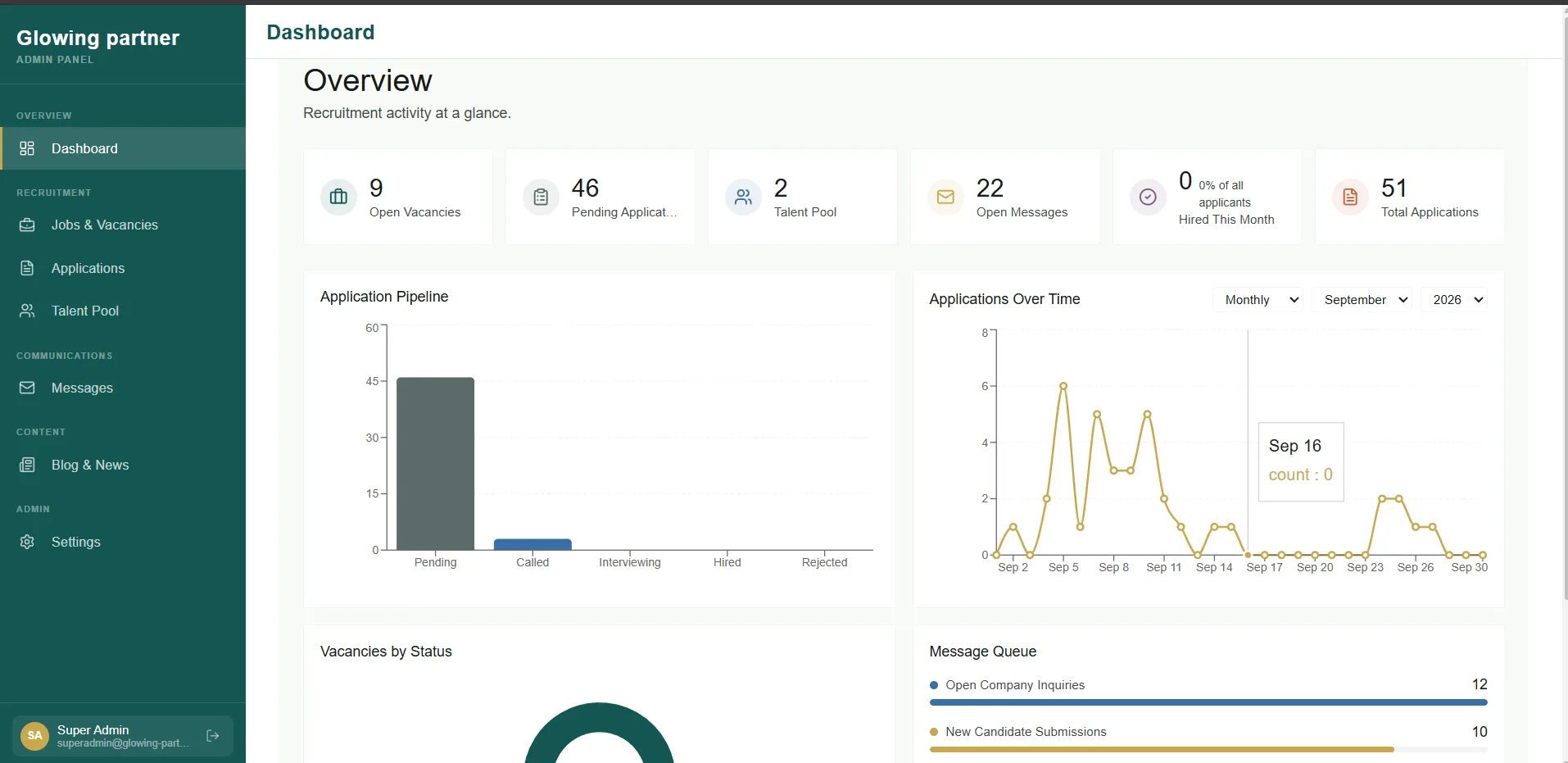The image size is (1568, 763).
Task: Click the 51 Total Applications stat value
Action: coord(1394,188)
